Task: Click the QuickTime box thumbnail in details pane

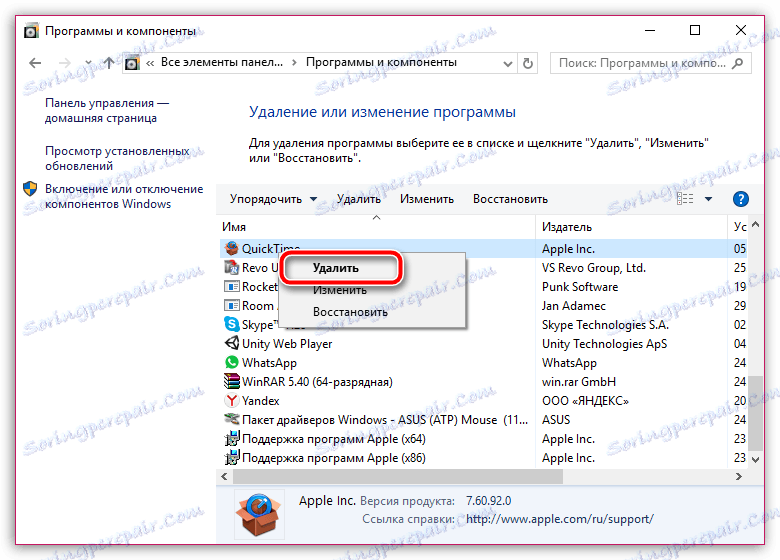Action: click(x=259, y=515)
